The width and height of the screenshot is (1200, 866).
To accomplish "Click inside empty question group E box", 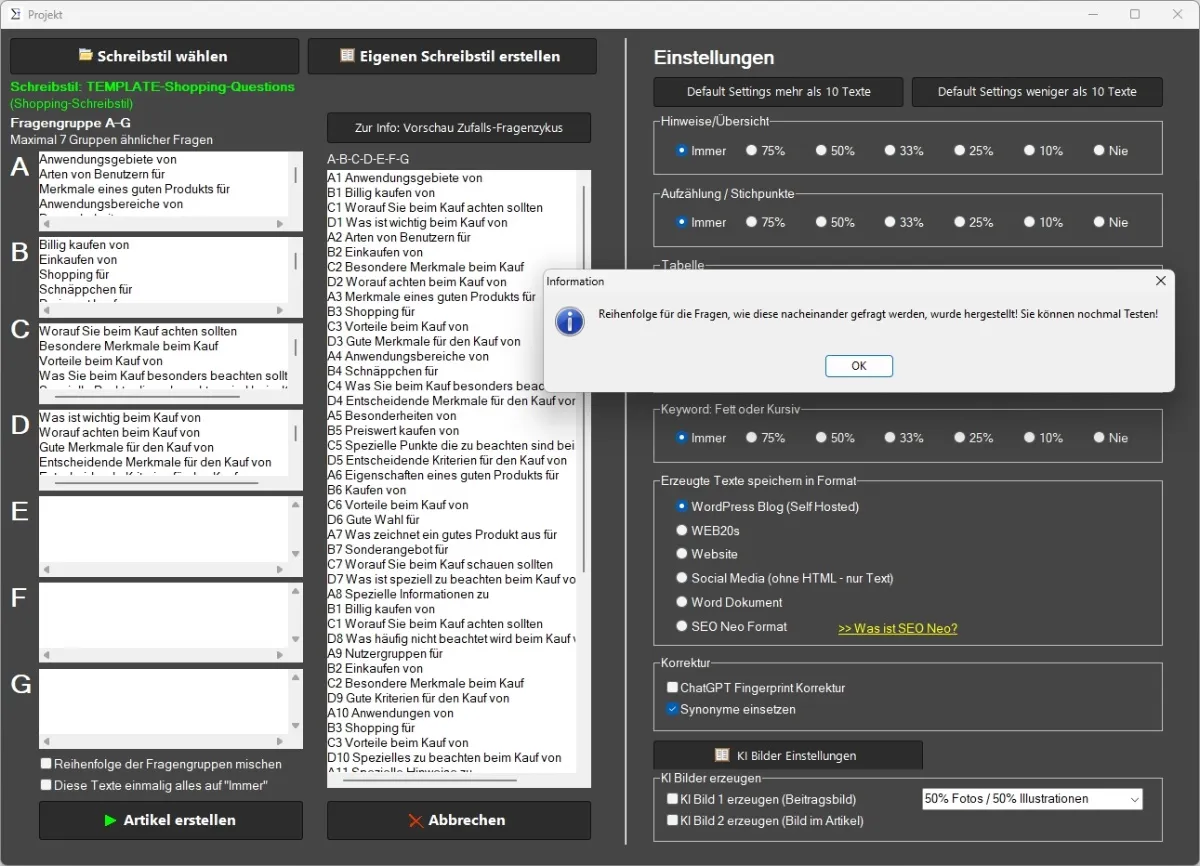I will click(x=163, y=529).
